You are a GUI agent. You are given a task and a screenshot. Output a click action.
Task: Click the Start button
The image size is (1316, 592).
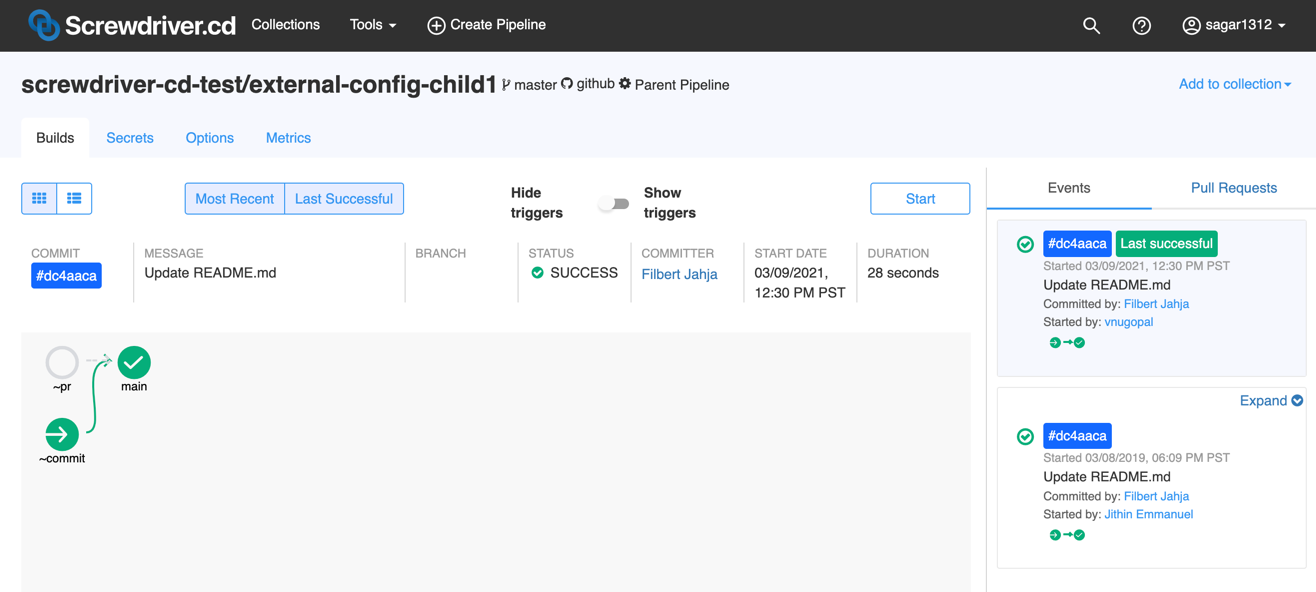pyautogui.click(x=920, y=199)
